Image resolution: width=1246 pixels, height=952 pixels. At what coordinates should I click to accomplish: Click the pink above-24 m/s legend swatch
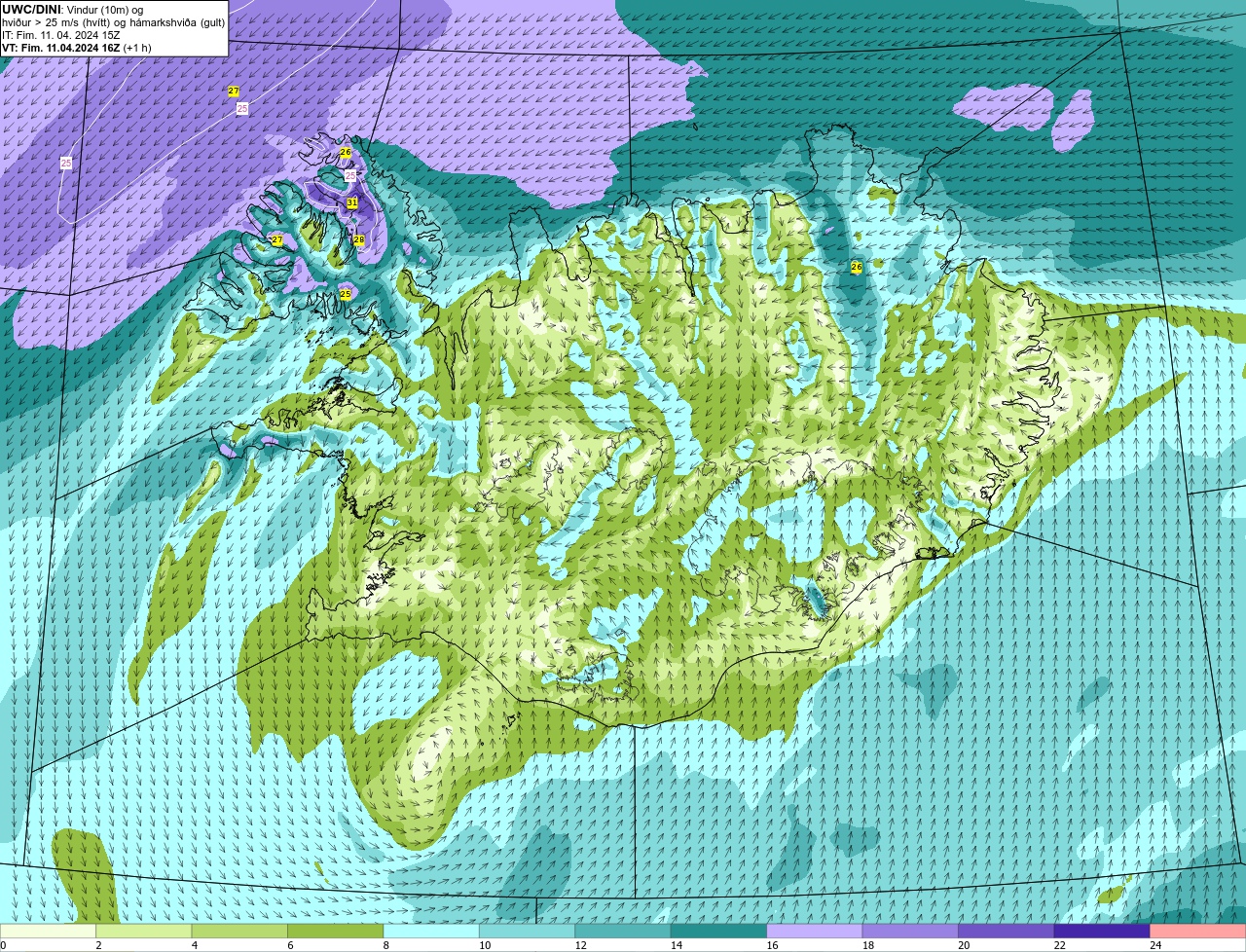tap(1197, 932)
